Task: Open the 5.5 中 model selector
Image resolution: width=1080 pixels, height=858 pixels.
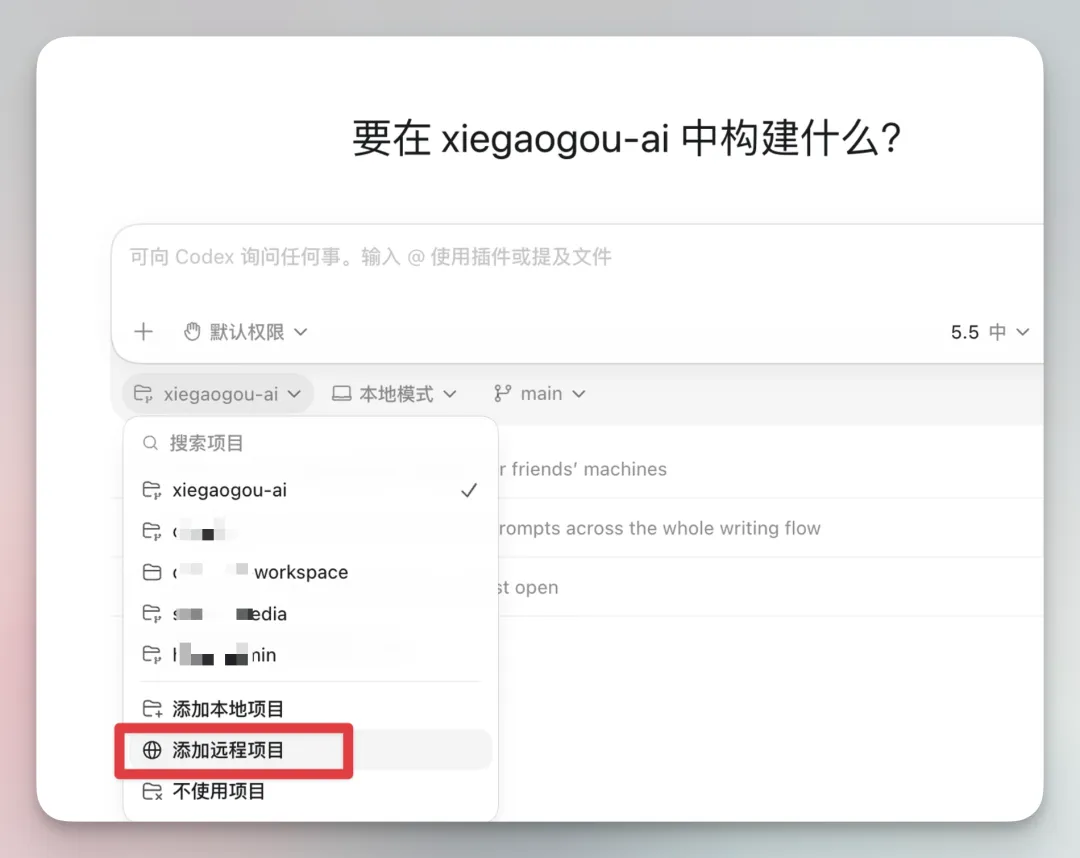Action: point(990,332)
